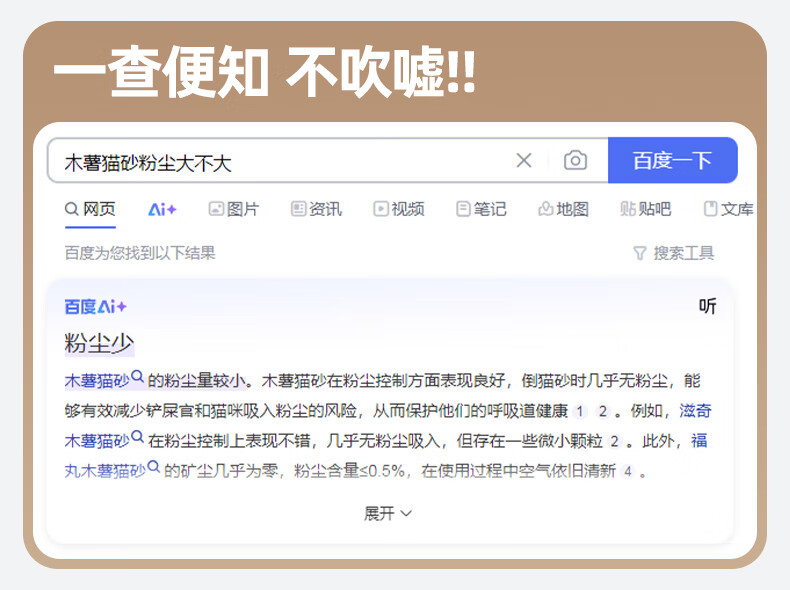790x590 pixels.
Task: Go to the 贴吧 tab
Action: (646, 209)
